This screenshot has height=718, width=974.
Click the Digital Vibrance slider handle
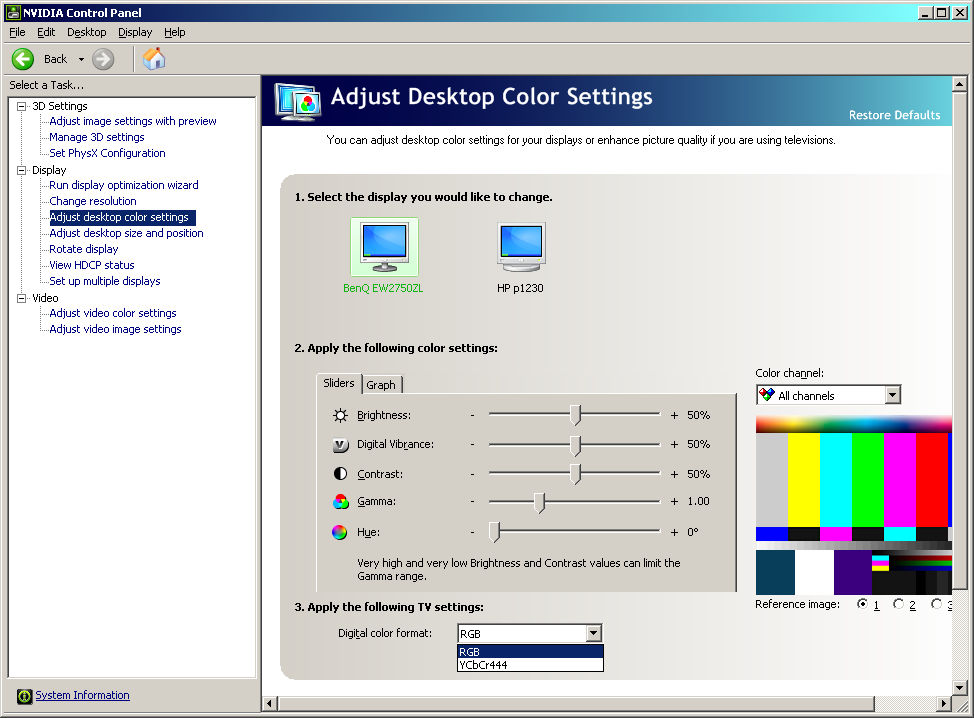click(x=576, y=445)
